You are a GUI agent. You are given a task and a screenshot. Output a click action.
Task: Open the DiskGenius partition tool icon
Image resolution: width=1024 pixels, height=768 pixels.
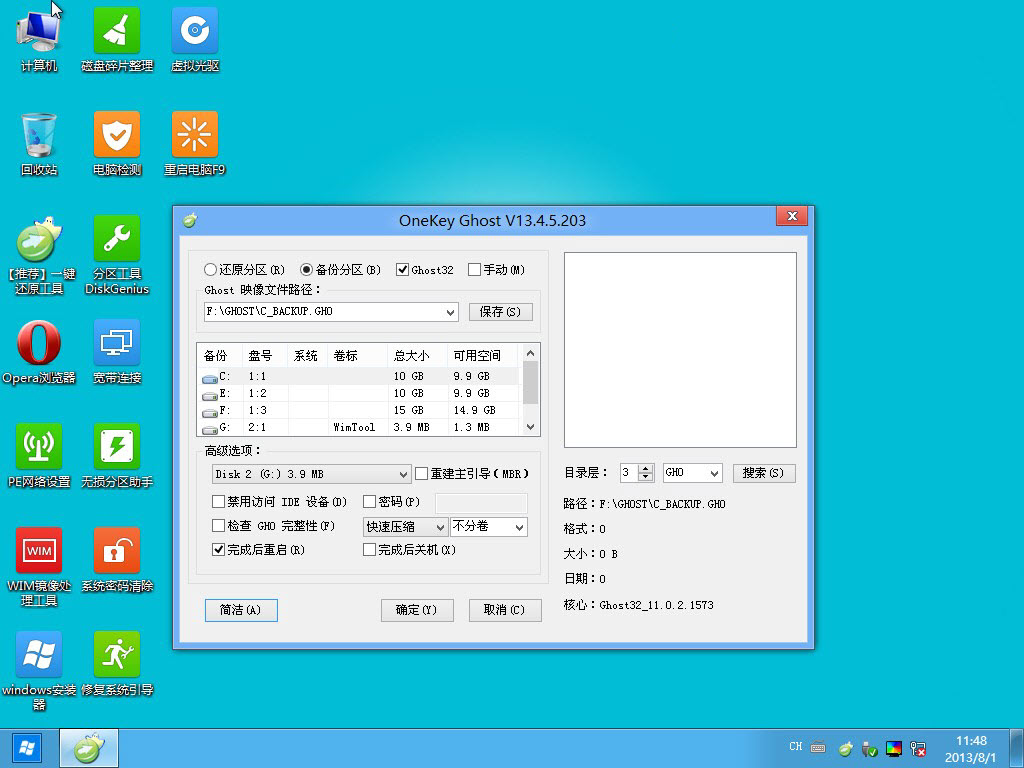[x=117, y=255]
